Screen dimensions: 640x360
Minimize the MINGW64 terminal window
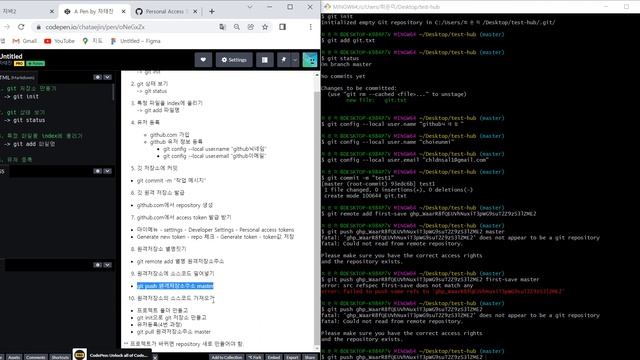pyautogui.click(x=606, y=7)
